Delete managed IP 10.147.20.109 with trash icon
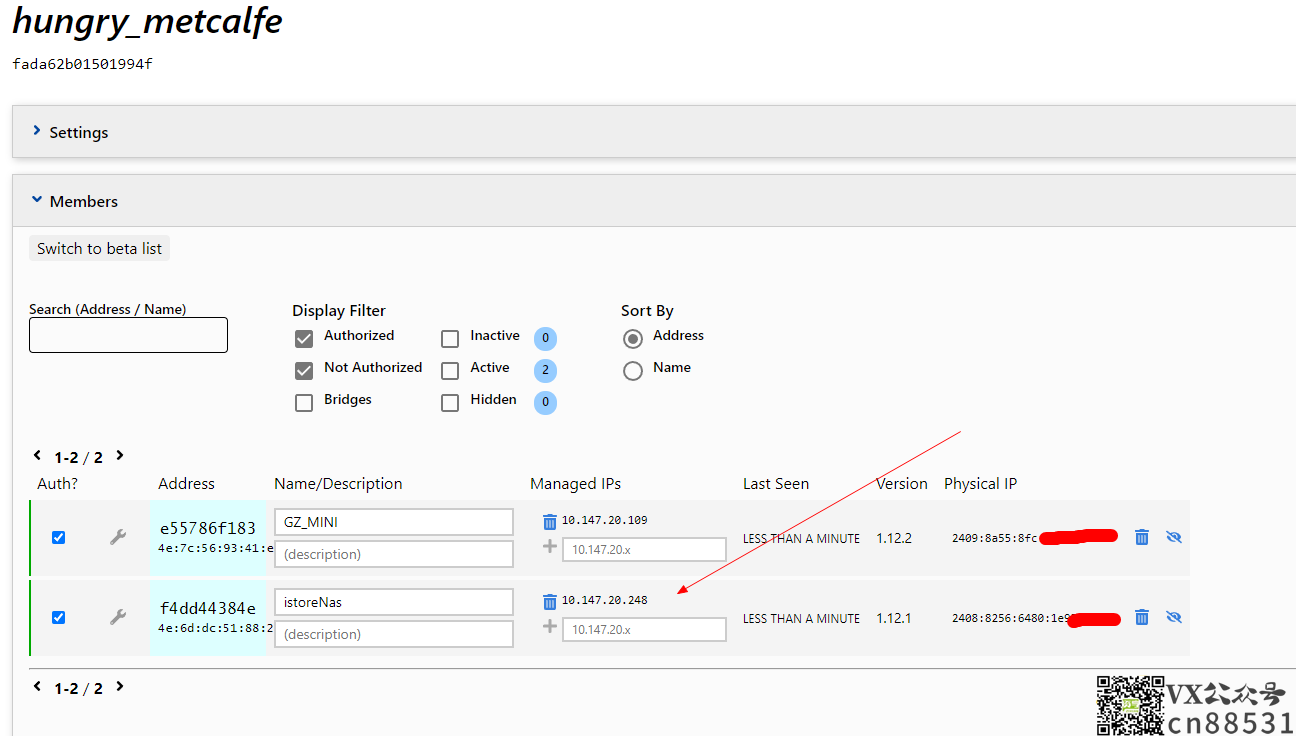This screenshot has height=736, width=1296. pos(549,521)
